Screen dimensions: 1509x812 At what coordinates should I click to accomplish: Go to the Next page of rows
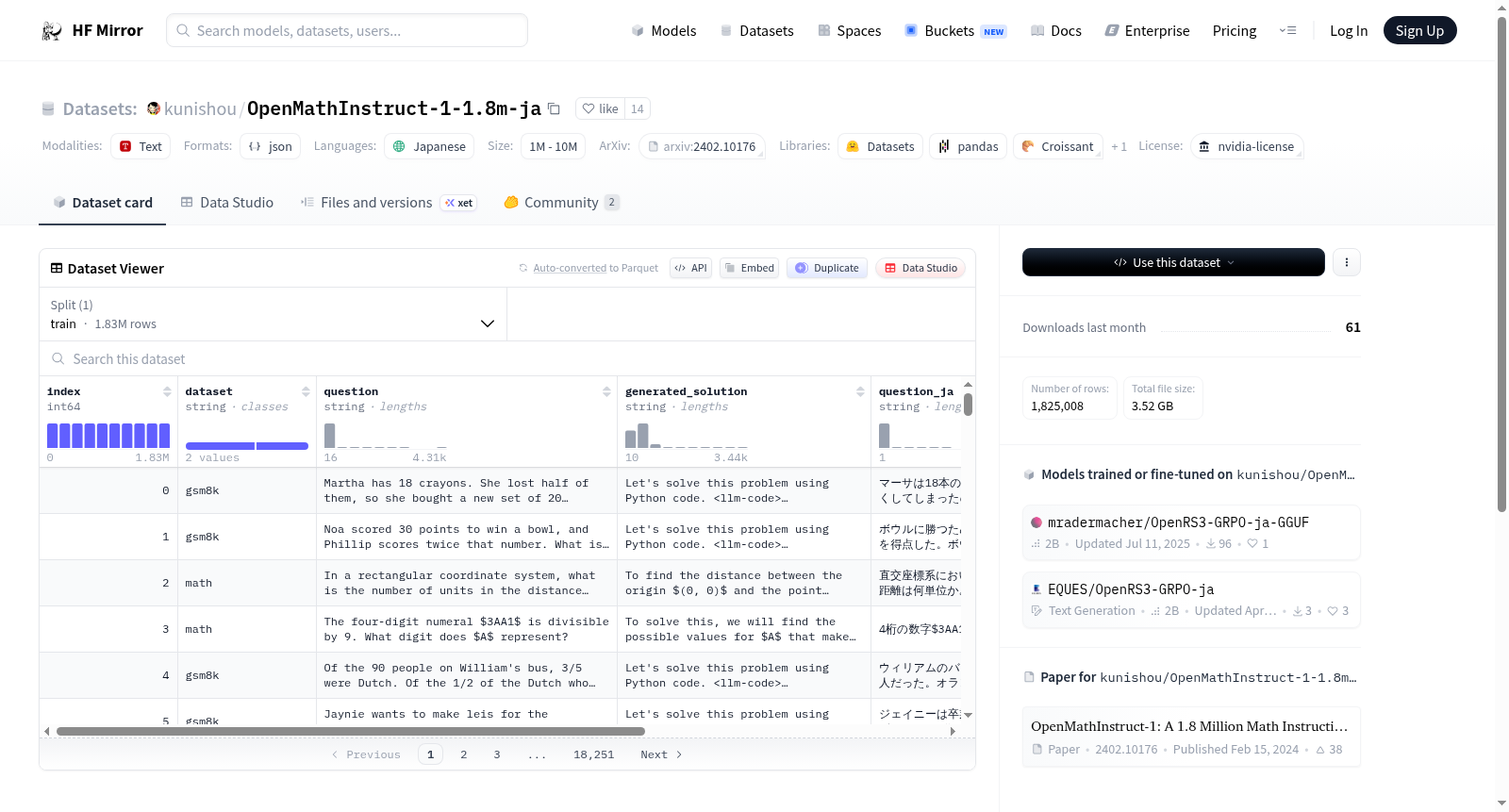point(661,754)
